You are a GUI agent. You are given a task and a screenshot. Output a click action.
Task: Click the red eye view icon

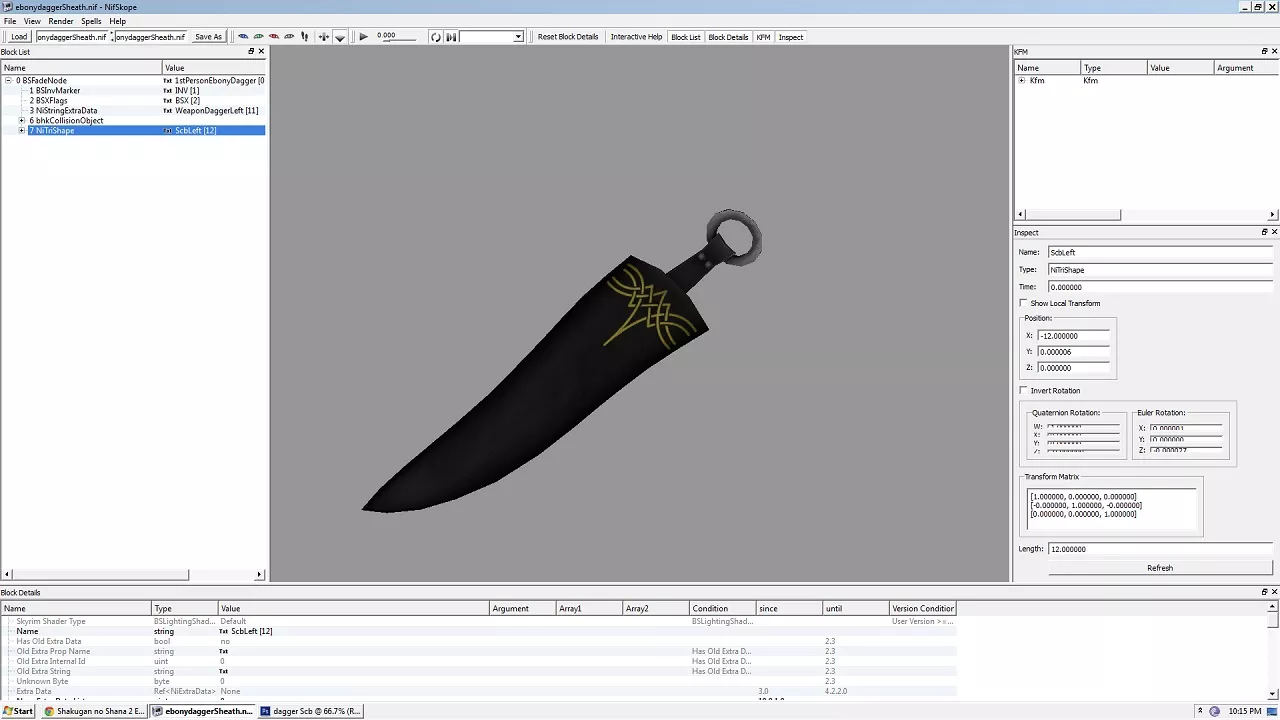[x=273, y=37]
